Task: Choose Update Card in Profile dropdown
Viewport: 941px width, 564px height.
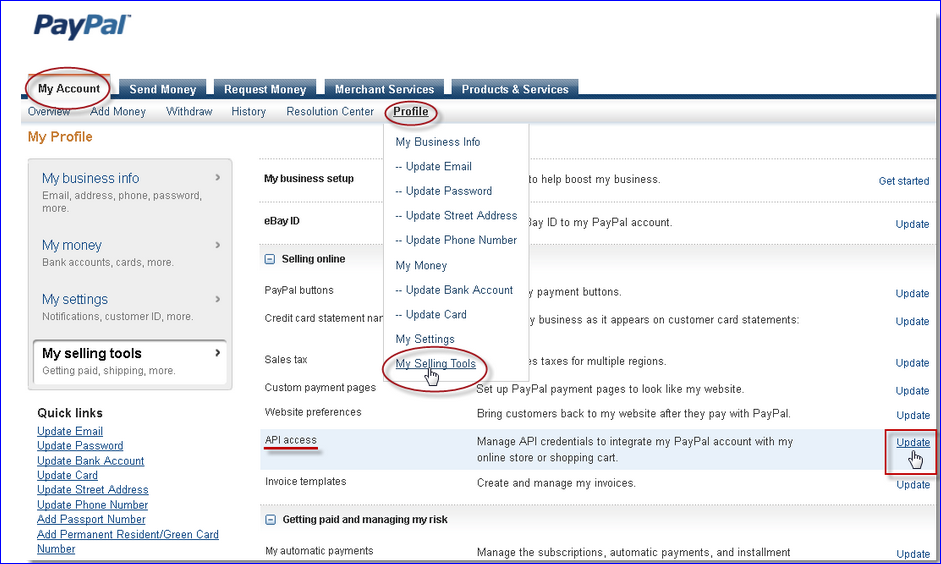Action: click(431, 314)
